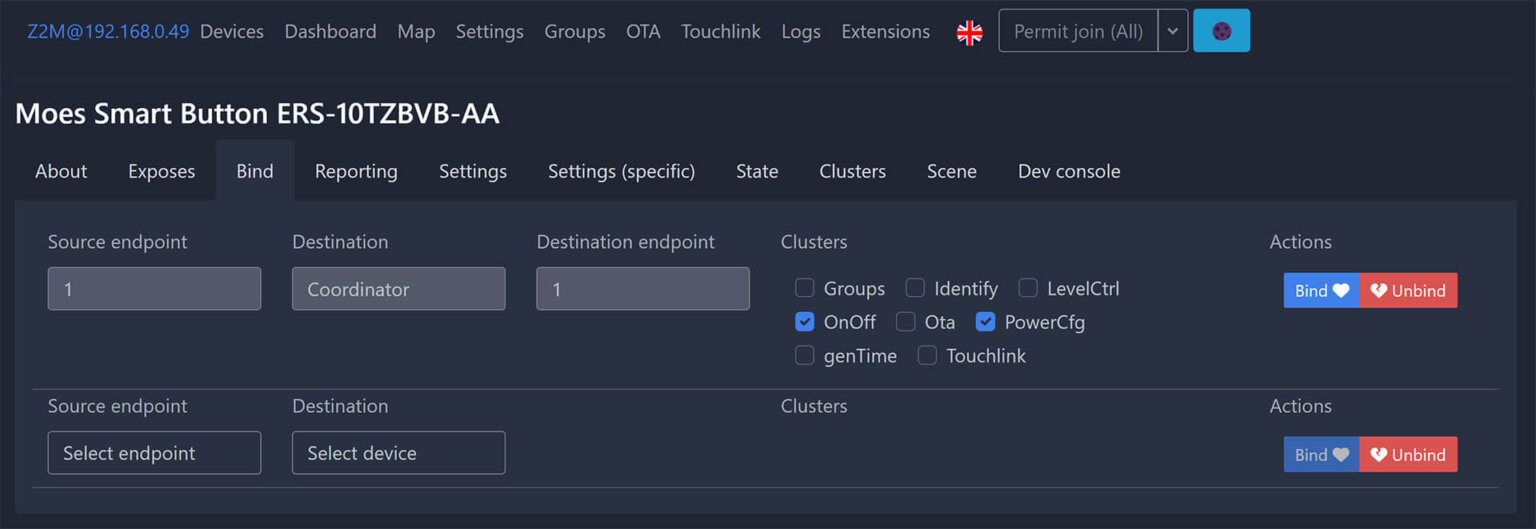Click the UK flag language icon
The image size is (1536, 529).
(x=969, y=32)
